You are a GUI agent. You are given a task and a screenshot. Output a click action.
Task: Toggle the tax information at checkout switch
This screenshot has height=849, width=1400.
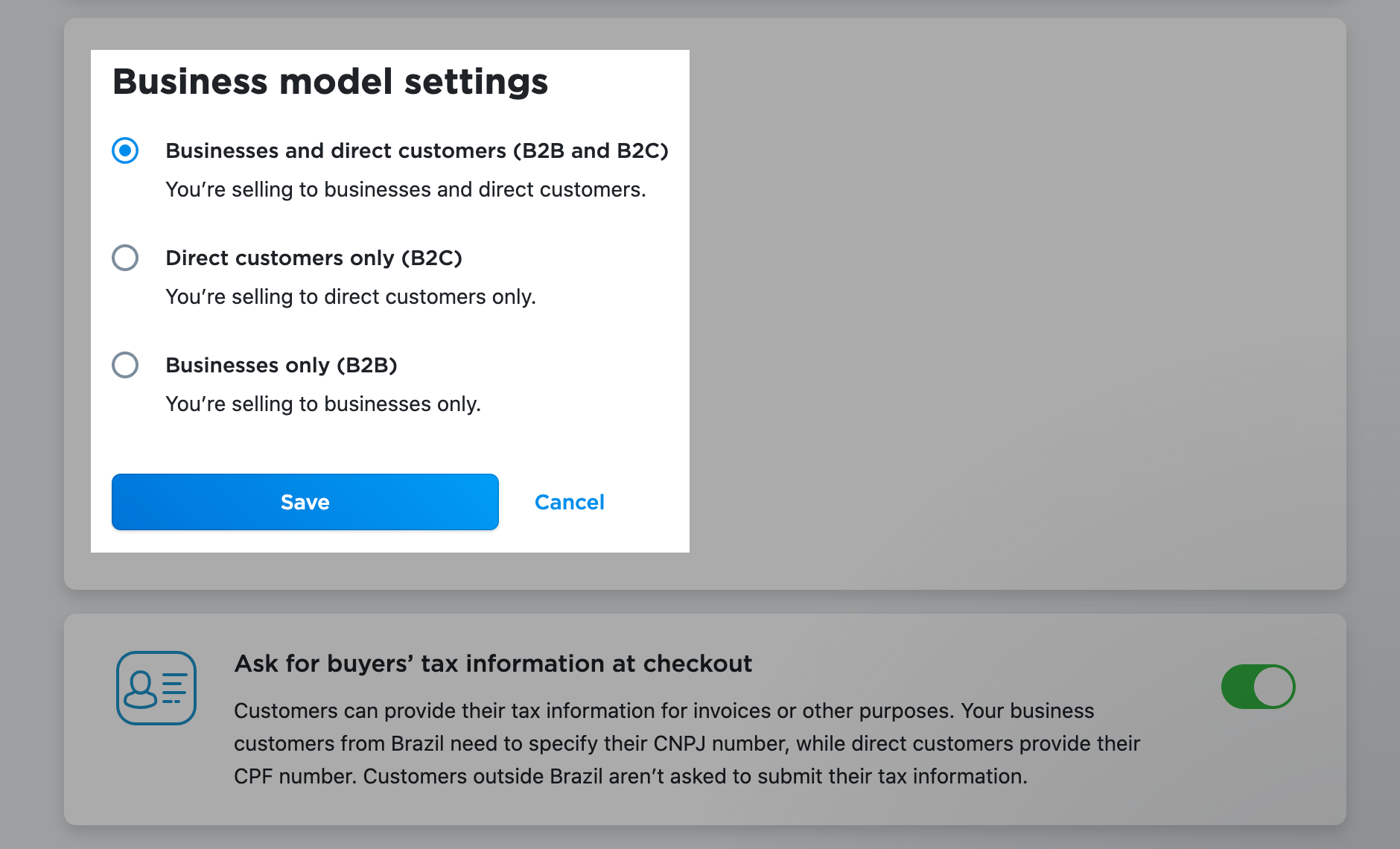(1259, 687)
